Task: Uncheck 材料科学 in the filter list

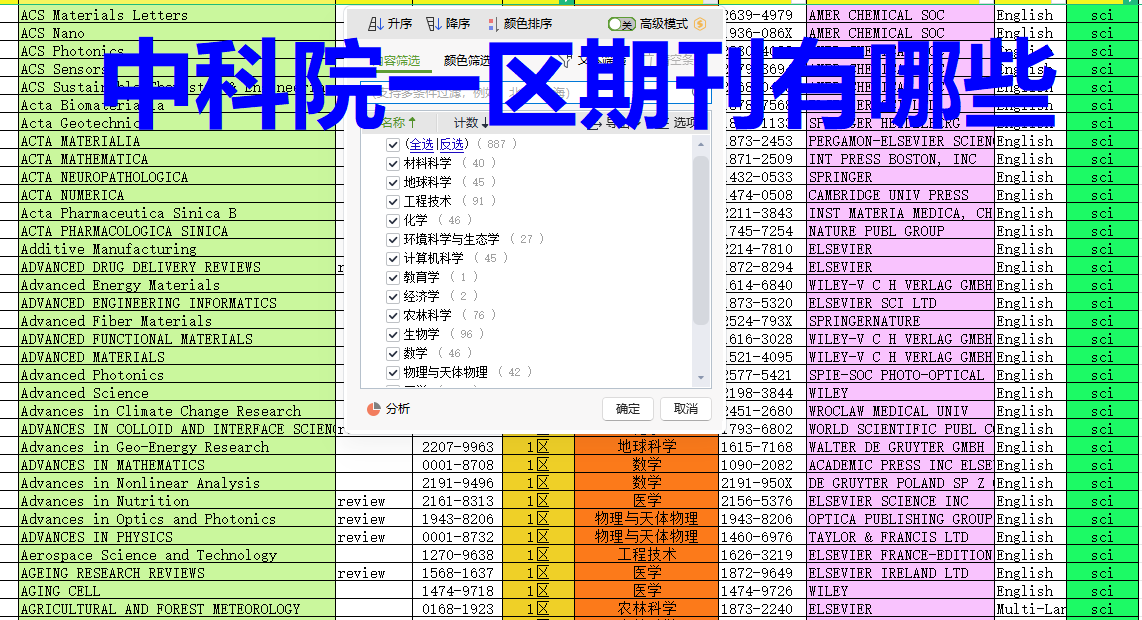Action: pyautogui.click(x=393, y=163)
